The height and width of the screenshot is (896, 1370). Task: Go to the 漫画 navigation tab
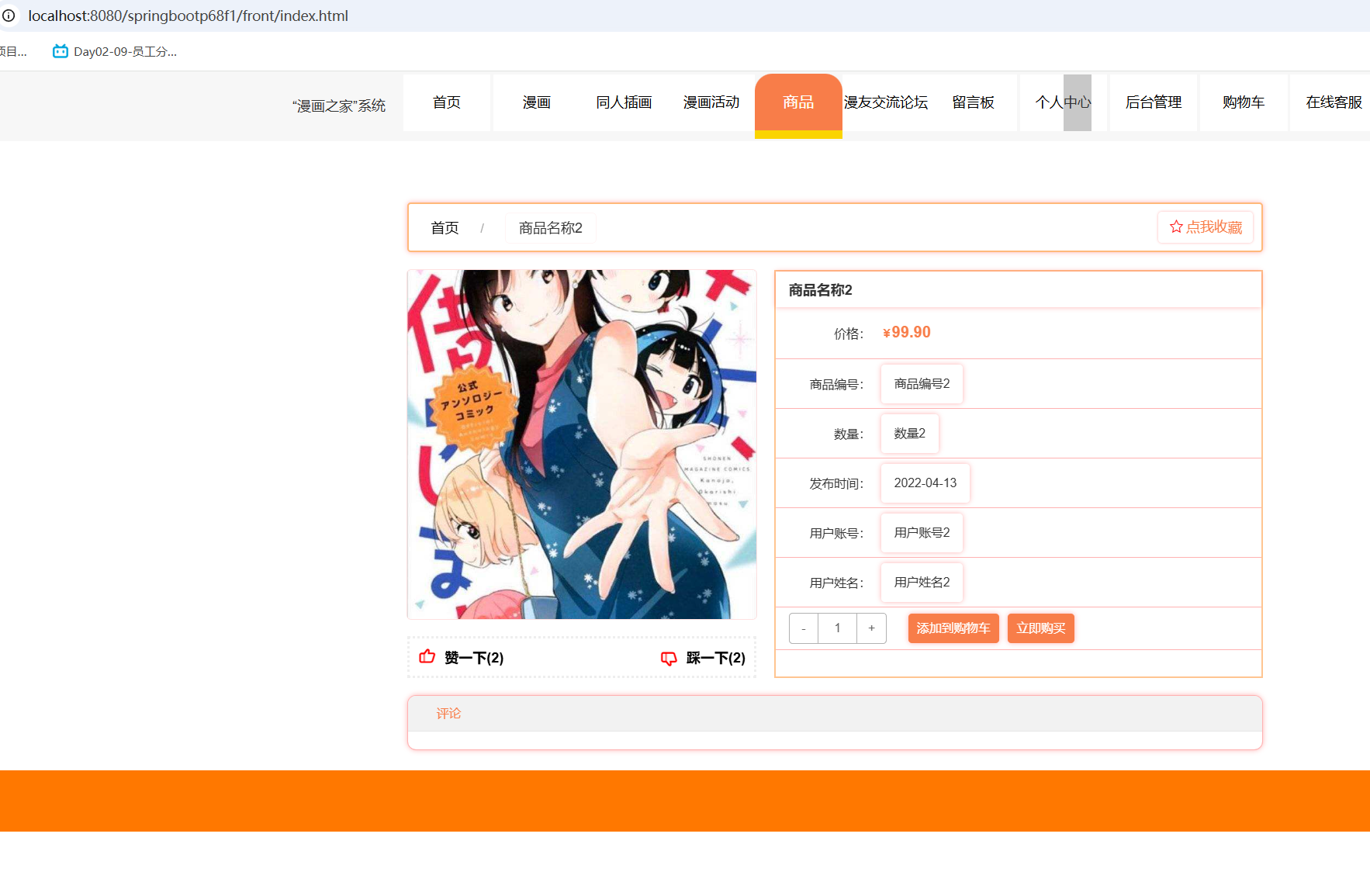tap(537, 102)
